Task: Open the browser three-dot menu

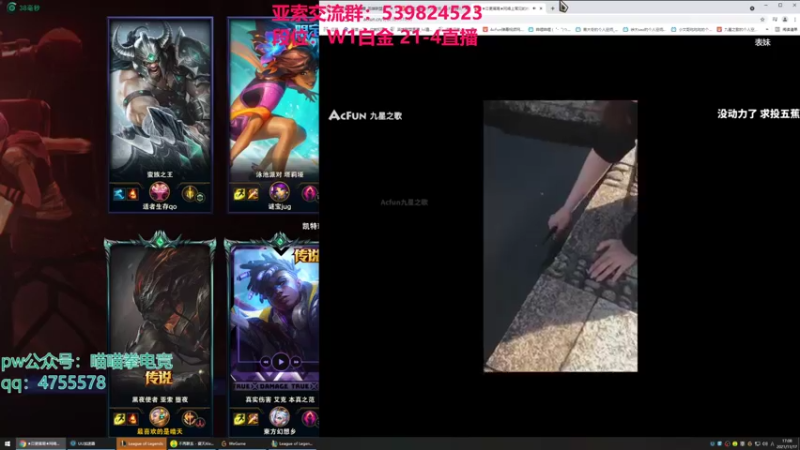Action: [795, 19]
